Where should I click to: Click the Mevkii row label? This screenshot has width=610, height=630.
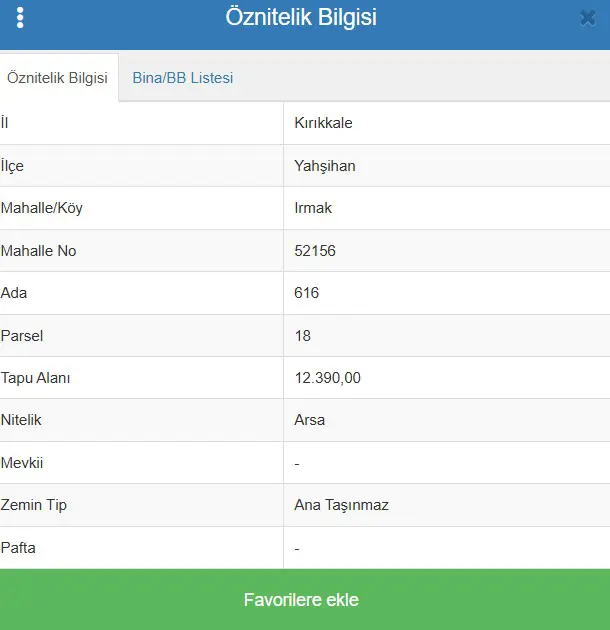pos(22,463)
